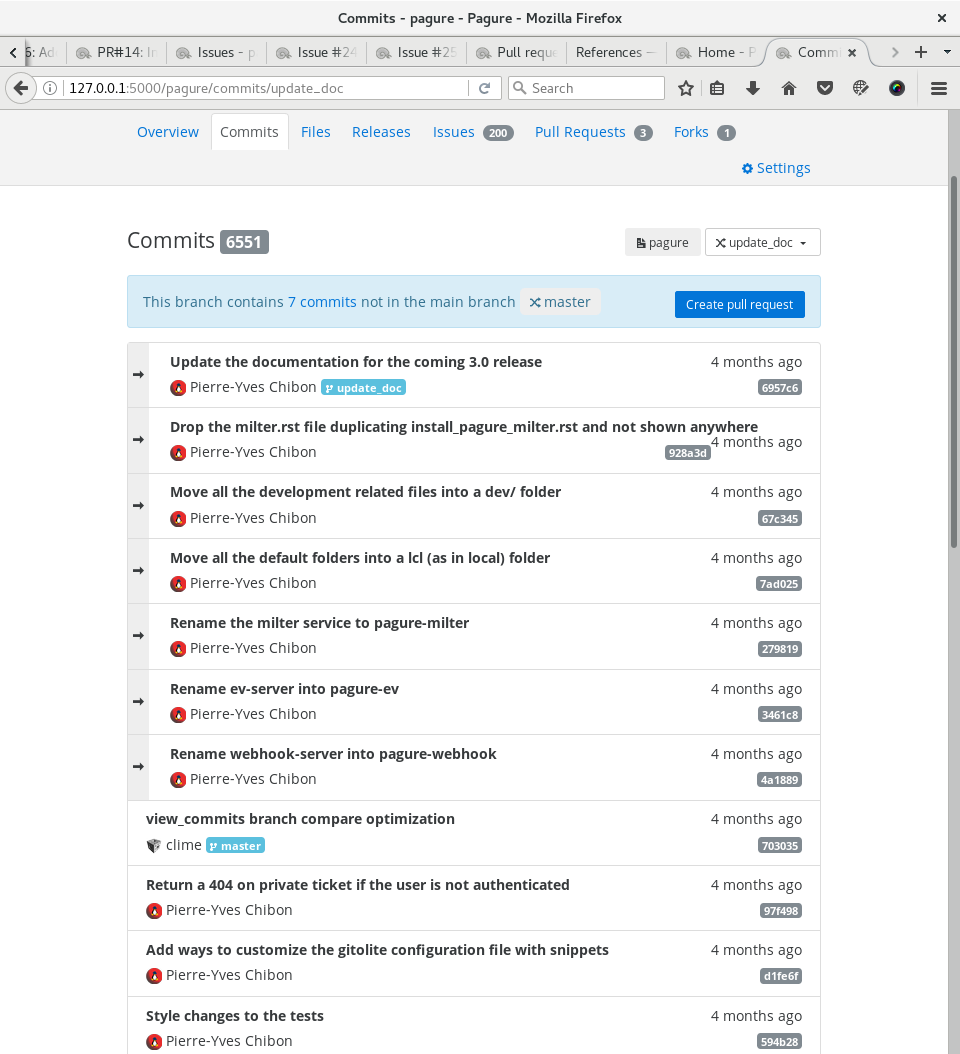Switch to 'Issue #24' browser tab
The height and width of the screenshot is (1054, 960).
tap(317, 52)
